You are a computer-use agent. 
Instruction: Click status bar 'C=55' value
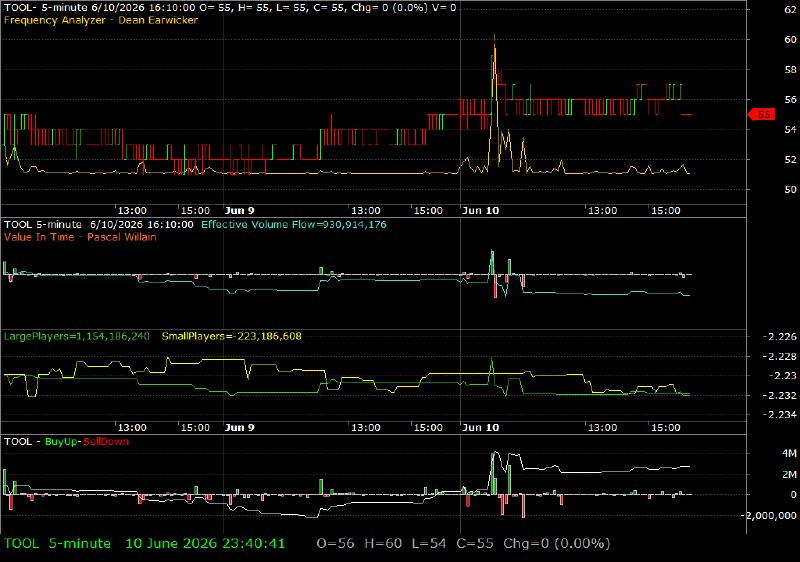[x=475, y=544]
